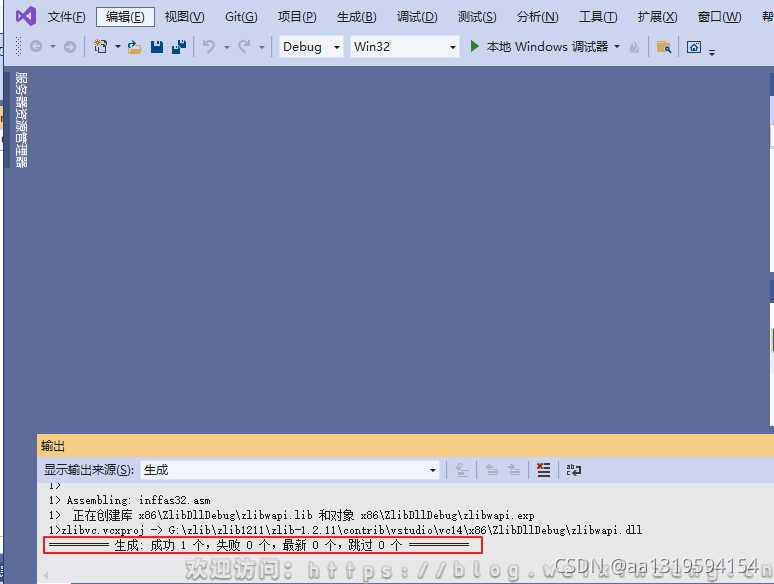
Task: Click the 'Assembling: inffas32.asm' output line
Action: point(129,501)
